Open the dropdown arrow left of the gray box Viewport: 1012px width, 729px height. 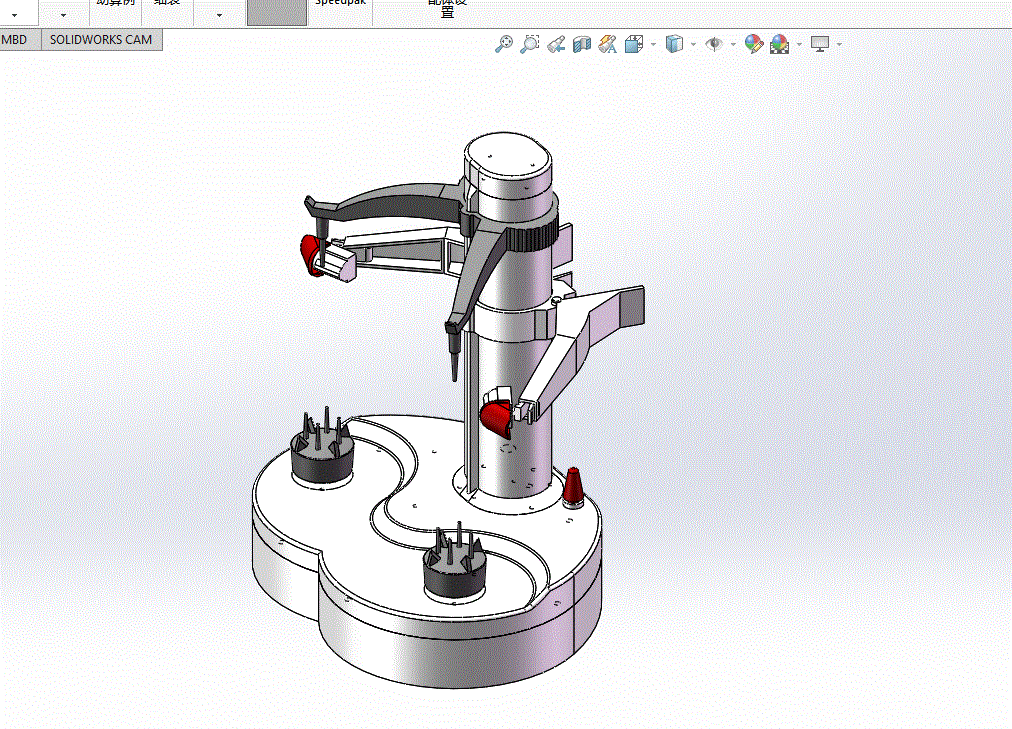[x=219, y=15]
